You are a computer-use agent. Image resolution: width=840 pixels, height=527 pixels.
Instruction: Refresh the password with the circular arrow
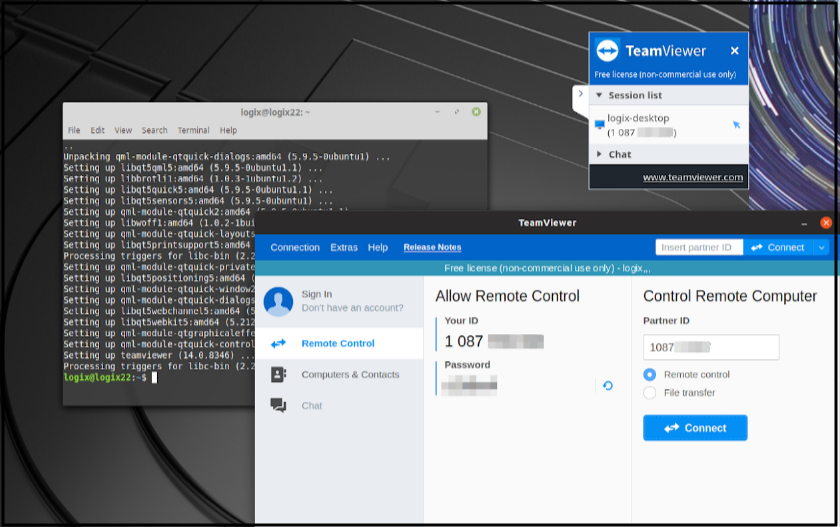608,386
